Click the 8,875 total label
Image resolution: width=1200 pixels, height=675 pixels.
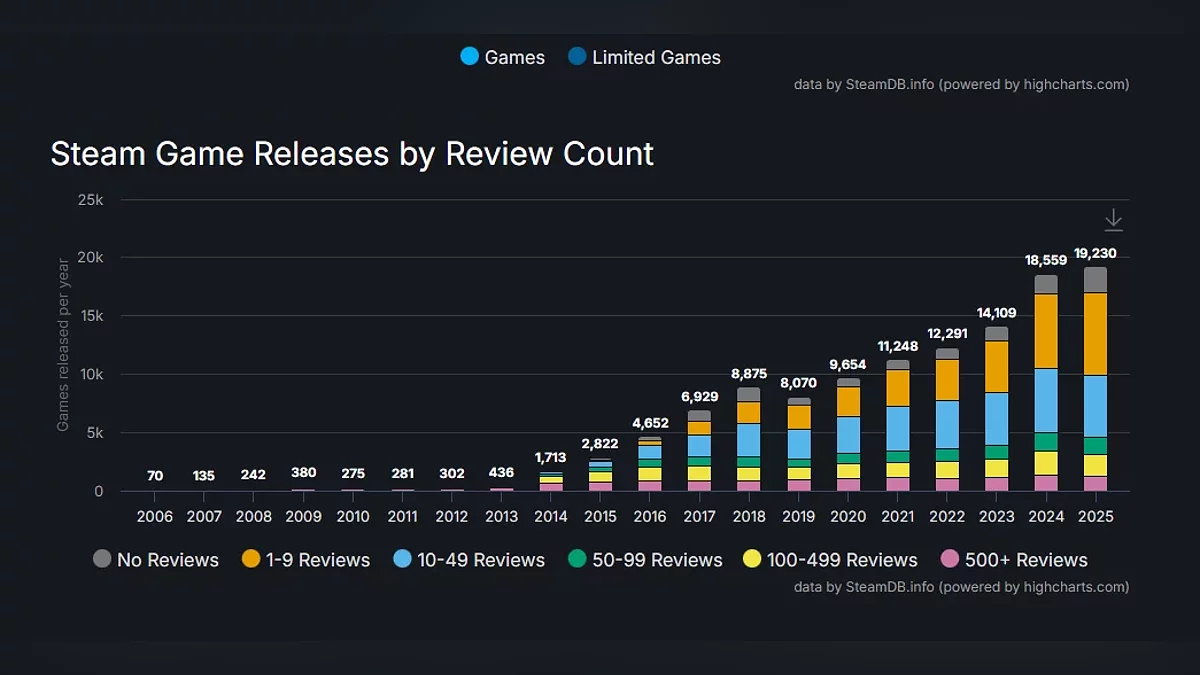[749, 373]
